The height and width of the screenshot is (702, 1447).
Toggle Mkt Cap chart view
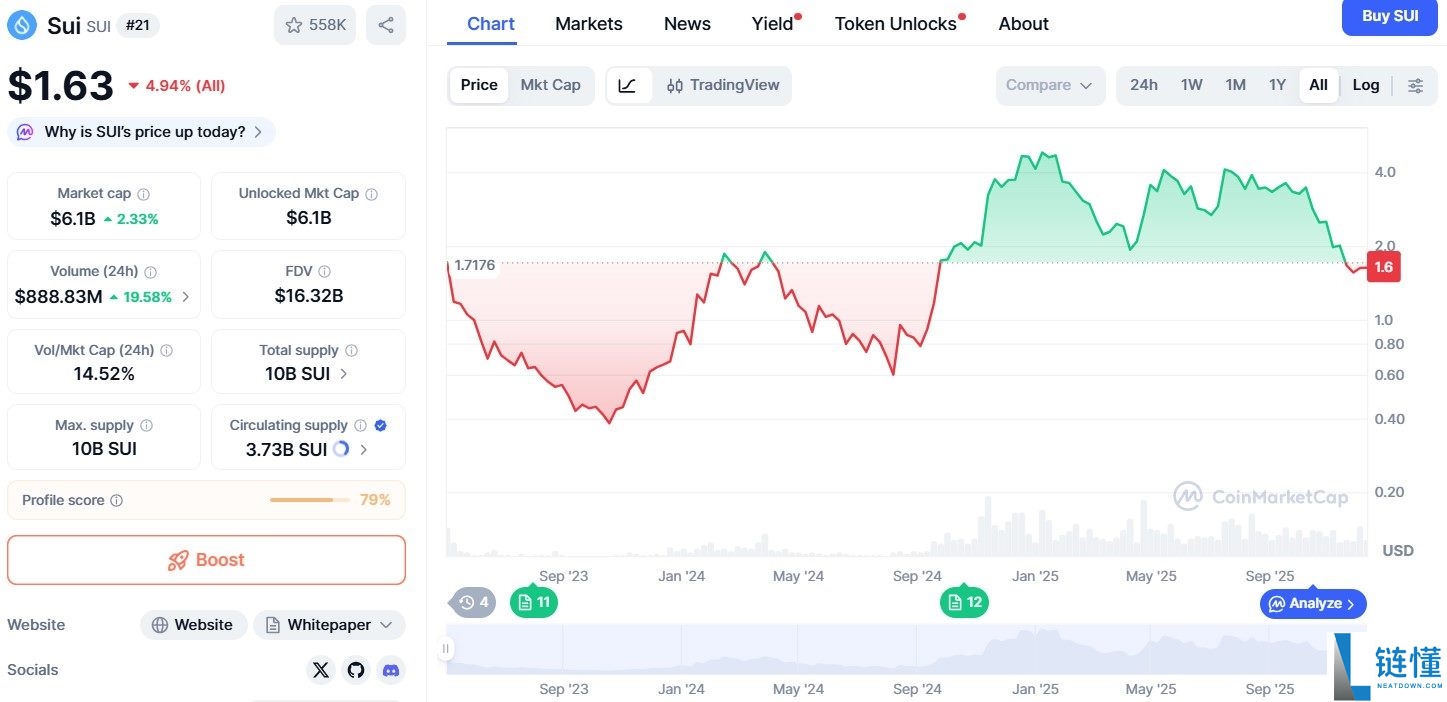click(x=551, y=85)
